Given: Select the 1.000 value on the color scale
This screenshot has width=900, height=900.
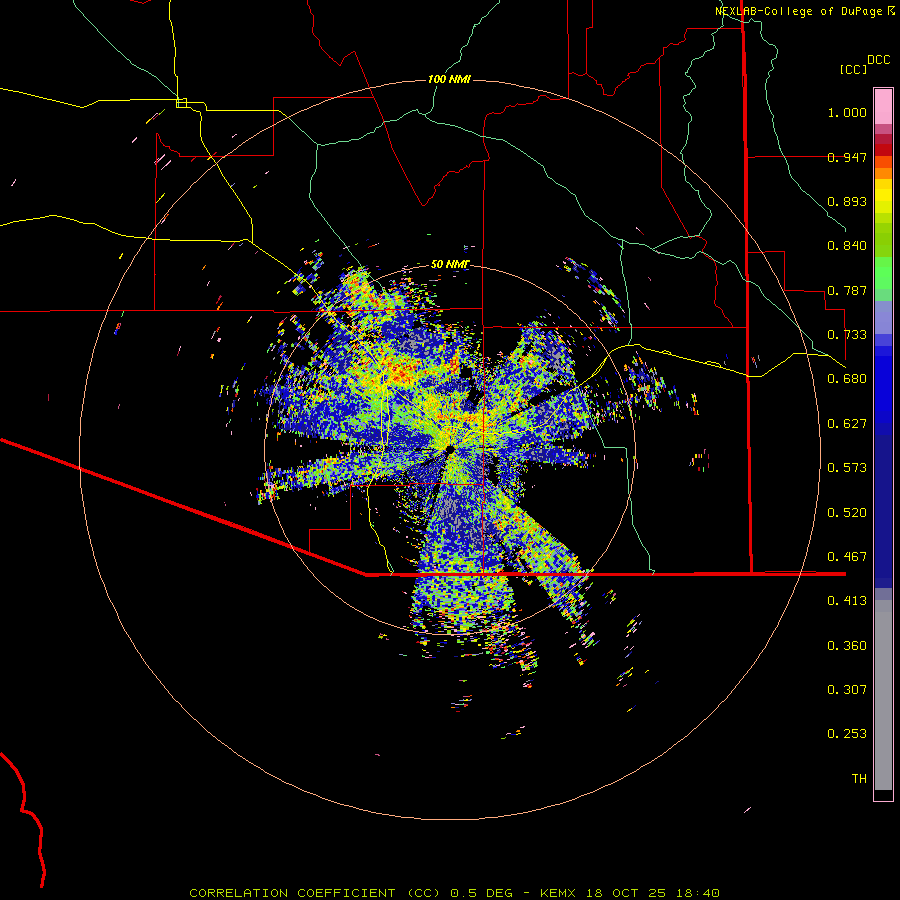Looking at the screenshot, I should tap(847, 112).
